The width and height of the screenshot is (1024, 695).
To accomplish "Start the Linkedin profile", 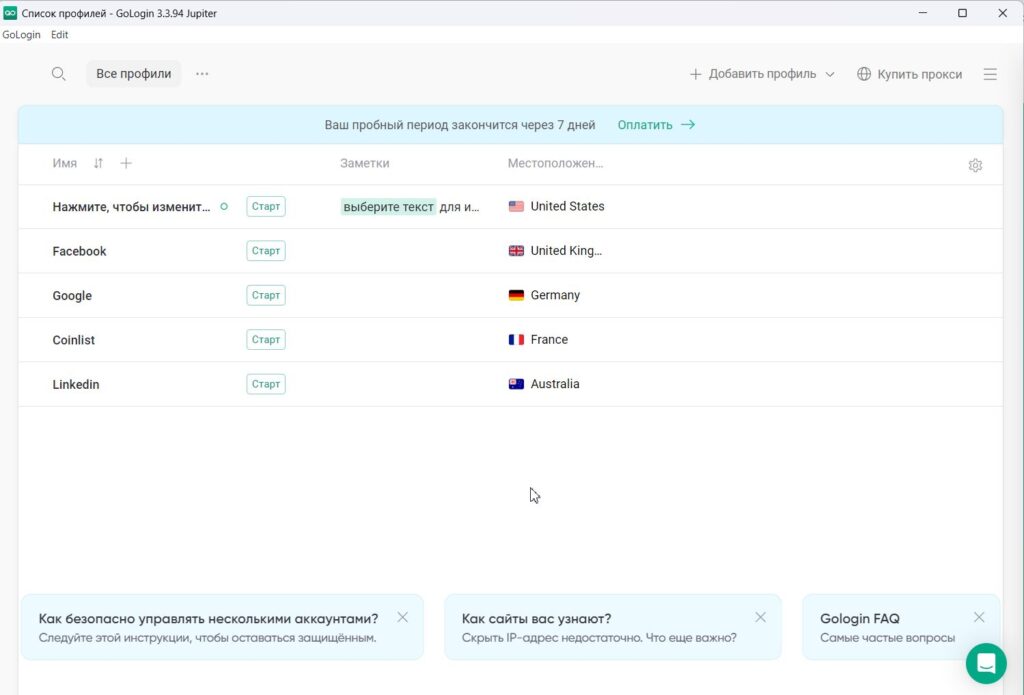I will pos(266,384).
